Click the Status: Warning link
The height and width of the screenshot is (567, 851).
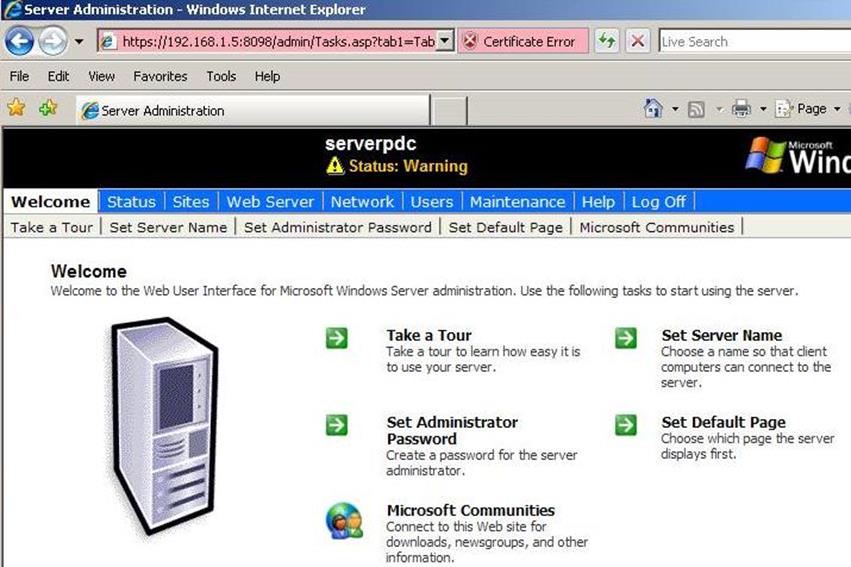[x=408, y=166]
